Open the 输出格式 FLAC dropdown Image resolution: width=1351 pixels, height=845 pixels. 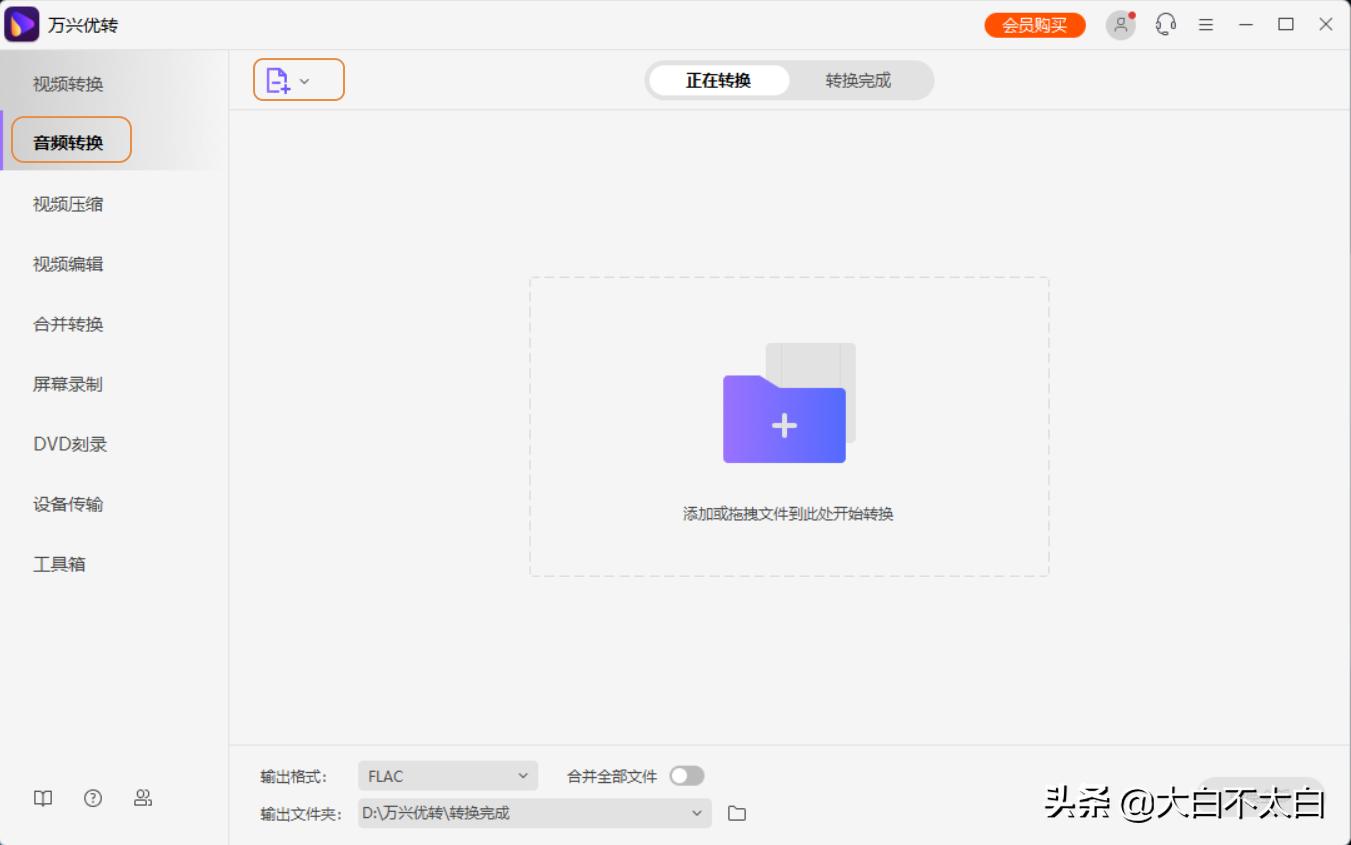coord(447,776)
